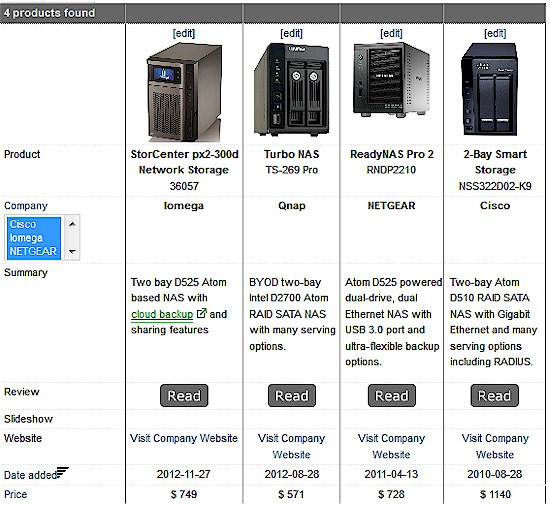Click the up arrow in the Company listbox
The height and width of the screenshot is (505, 550).
click(72, 224)
